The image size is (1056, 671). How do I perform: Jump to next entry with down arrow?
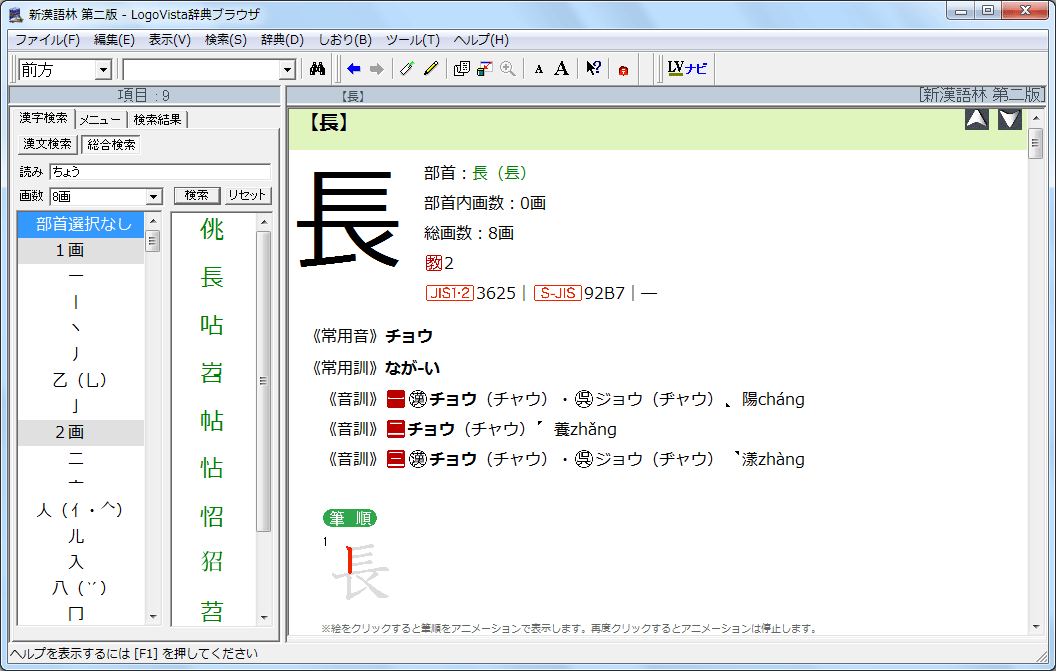pos(1010,120)
